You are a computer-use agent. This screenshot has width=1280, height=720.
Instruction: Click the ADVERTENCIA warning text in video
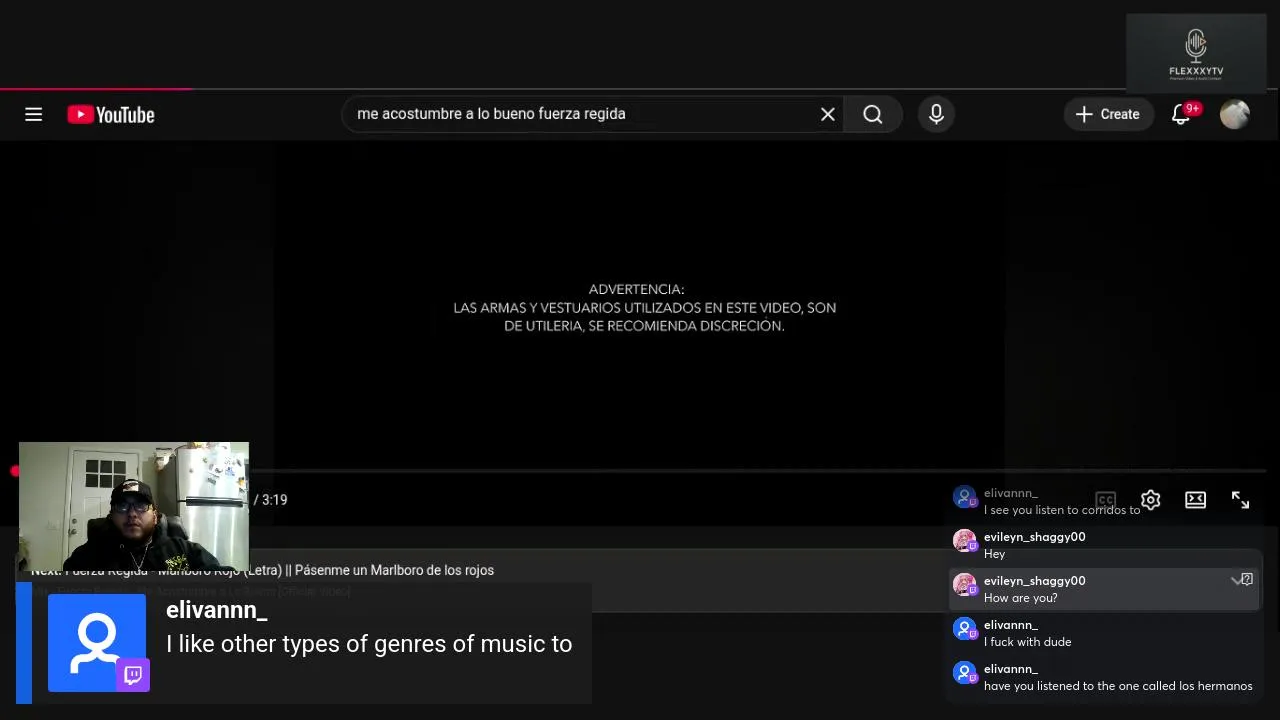tap(644, 307)
